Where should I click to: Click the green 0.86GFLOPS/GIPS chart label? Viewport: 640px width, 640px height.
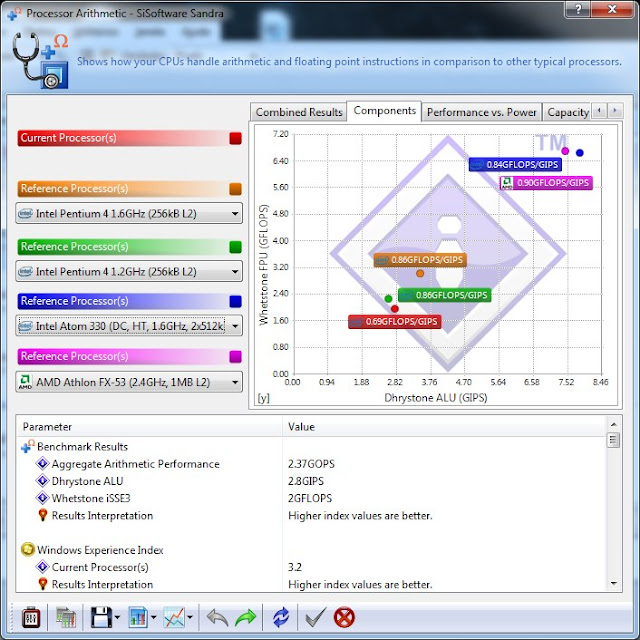tap(444, 295)
